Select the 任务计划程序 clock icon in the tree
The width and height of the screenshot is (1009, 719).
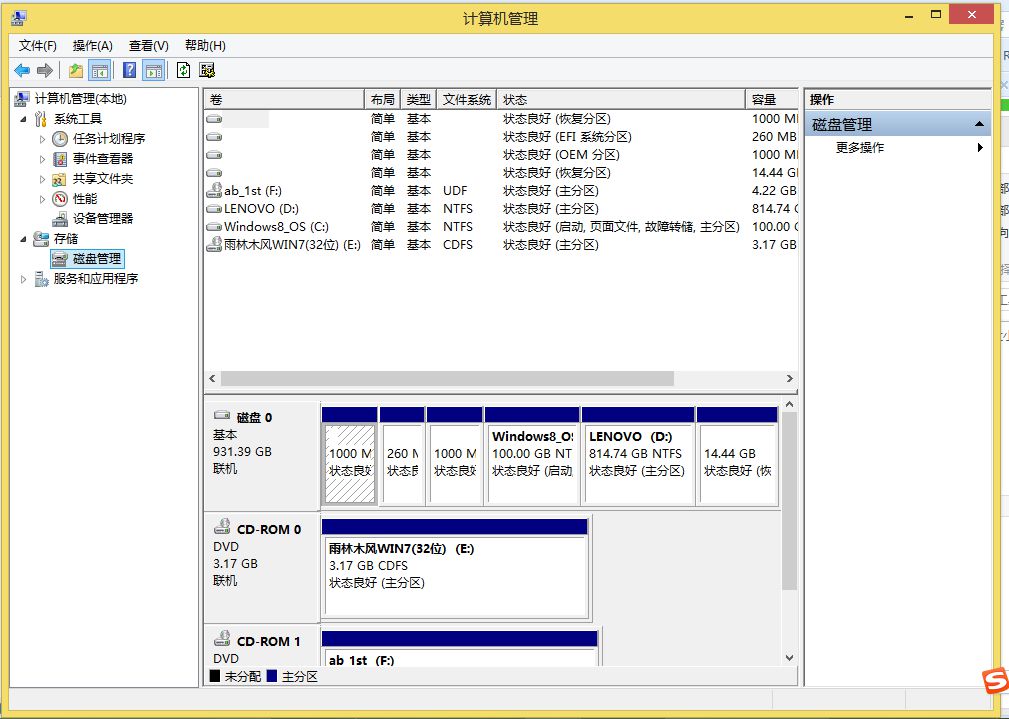[x=60, y=138]
